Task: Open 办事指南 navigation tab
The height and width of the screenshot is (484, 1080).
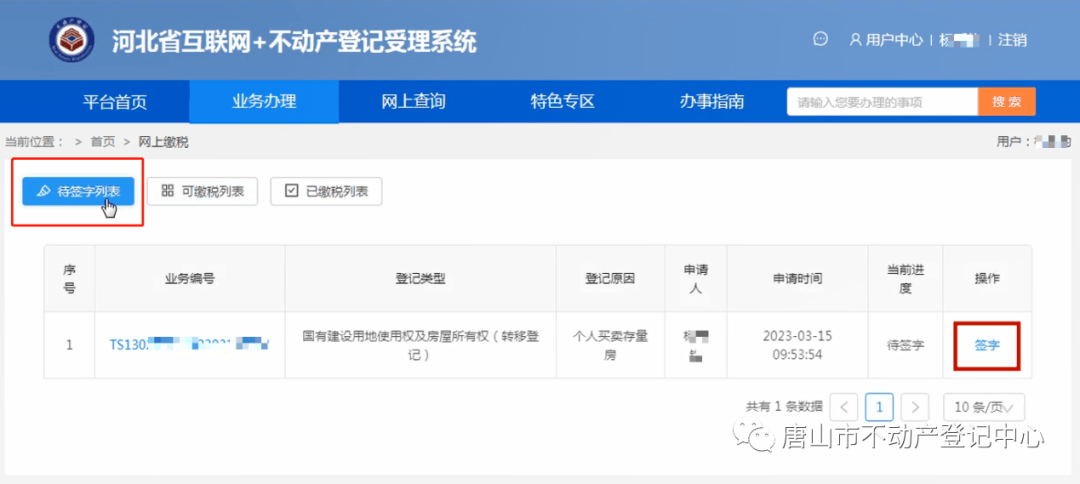Action: coord(711,101)
